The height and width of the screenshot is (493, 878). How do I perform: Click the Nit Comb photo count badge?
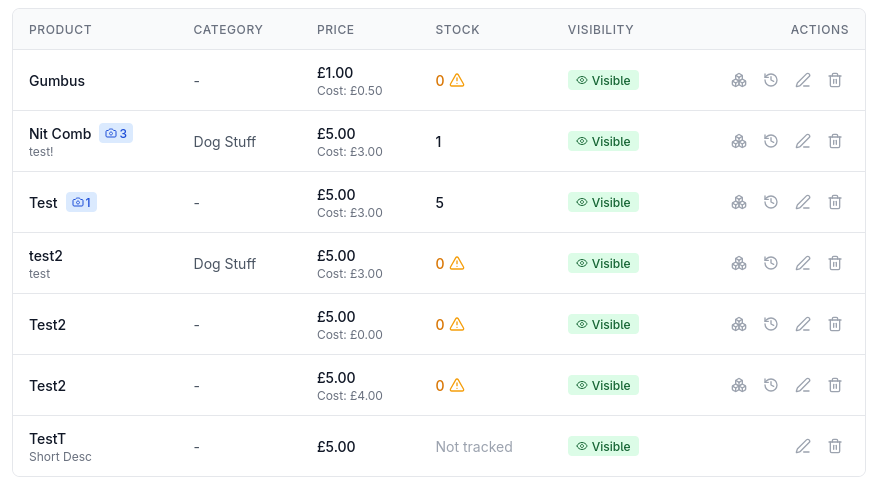coord(116,133)
